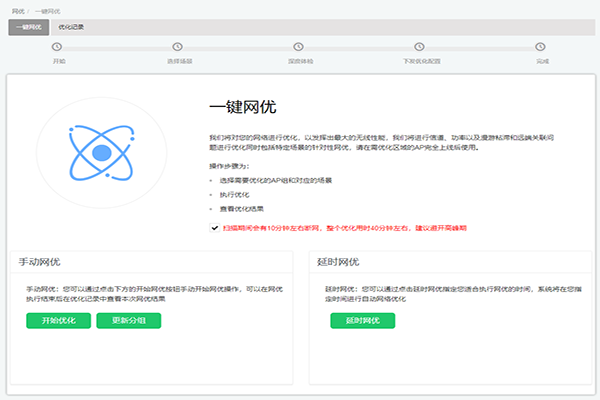The height and width of the screenshot is (400, 600).
Task: Click the 更新分组 button
Action: 128,320
